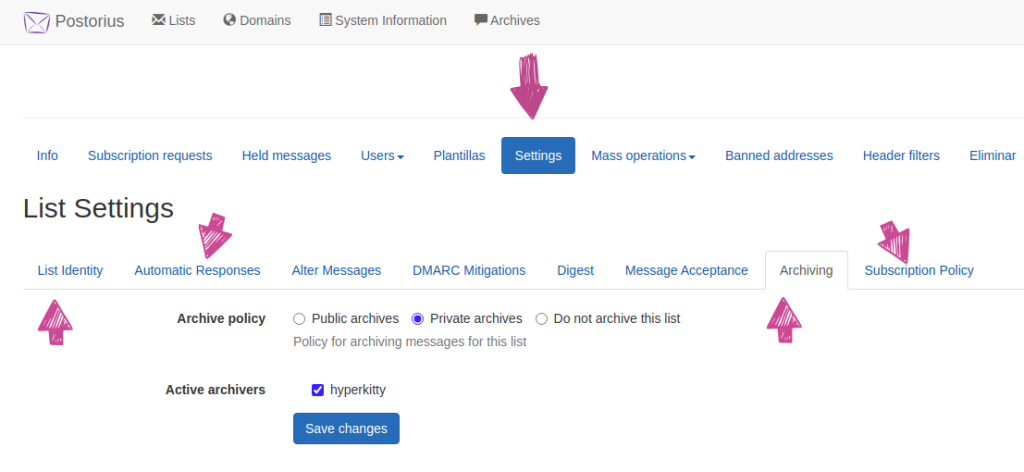The width and height of the screenshot is (1024, 472).
Task: Switch to the List Identity tab
Action: coord(71,270)
